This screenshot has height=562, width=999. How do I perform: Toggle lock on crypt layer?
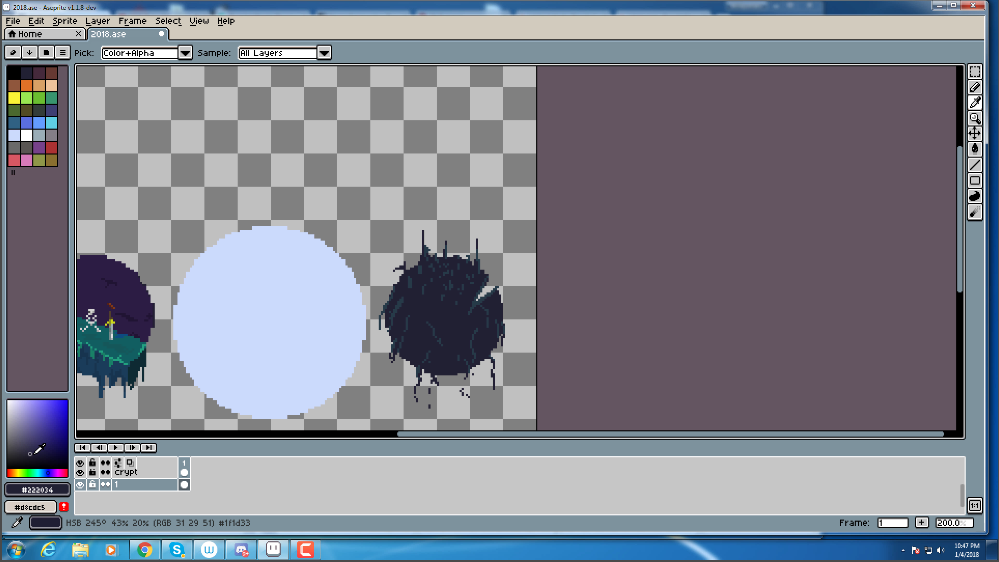click(92, 473)
